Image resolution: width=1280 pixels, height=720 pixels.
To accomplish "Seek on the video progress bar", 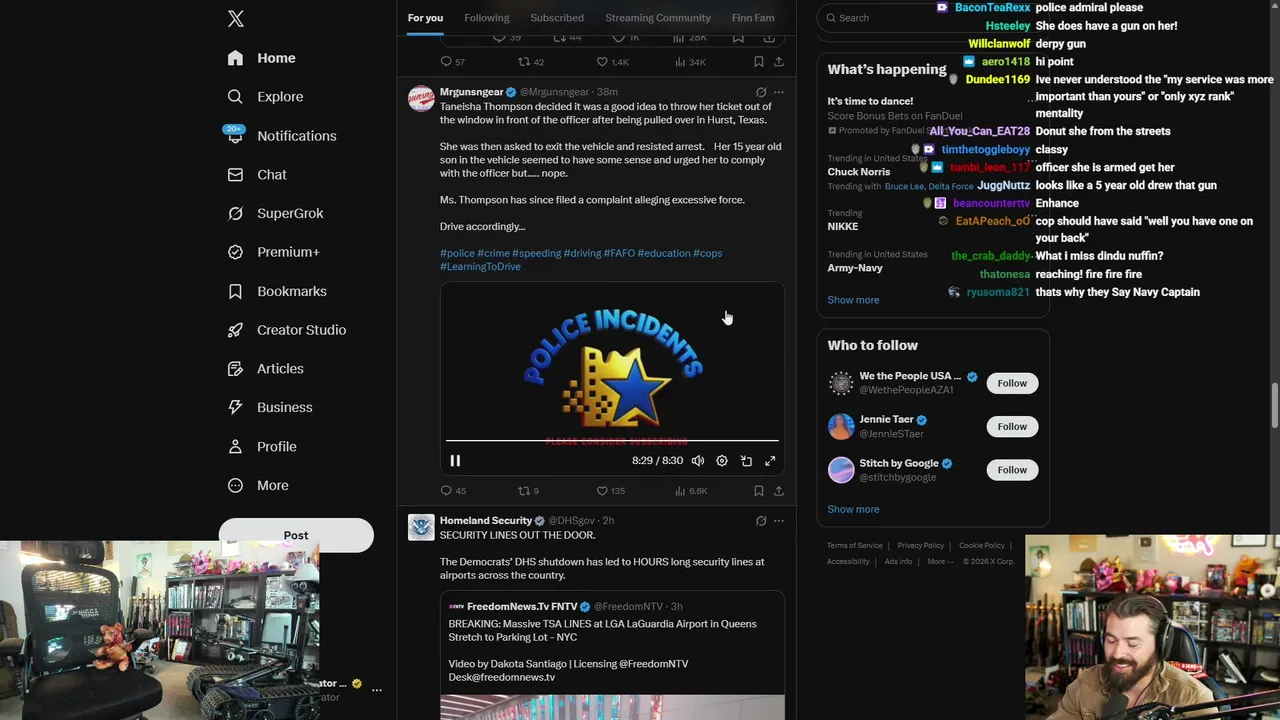I will point(612,440).
